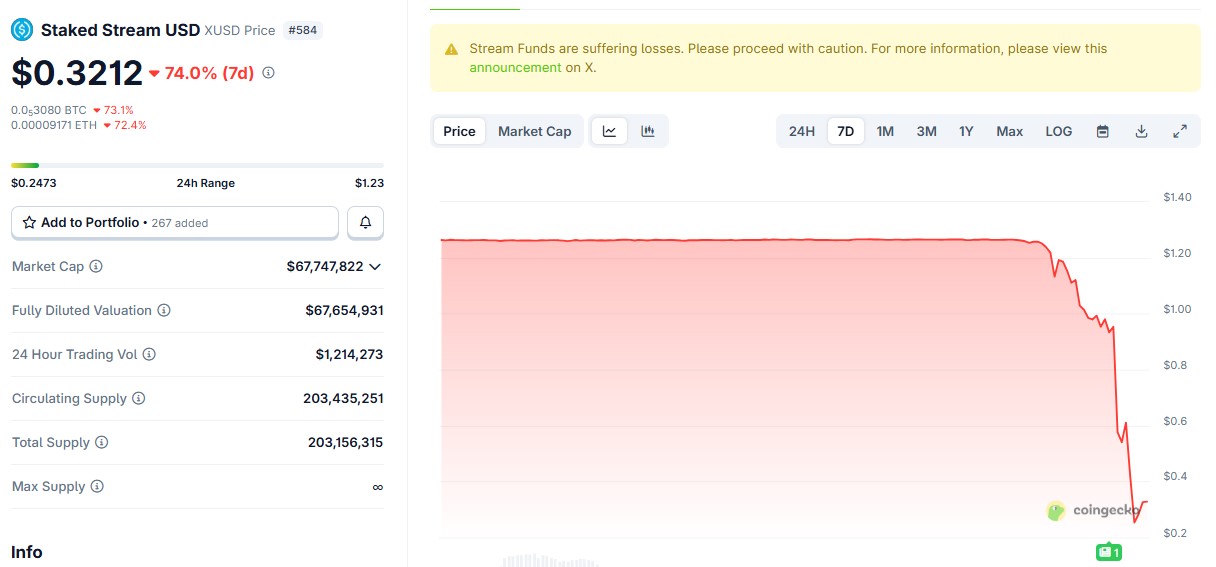Screen dimensions: 1216x567
Task: Open the announcement link on X
Action: tap(515, 68)
